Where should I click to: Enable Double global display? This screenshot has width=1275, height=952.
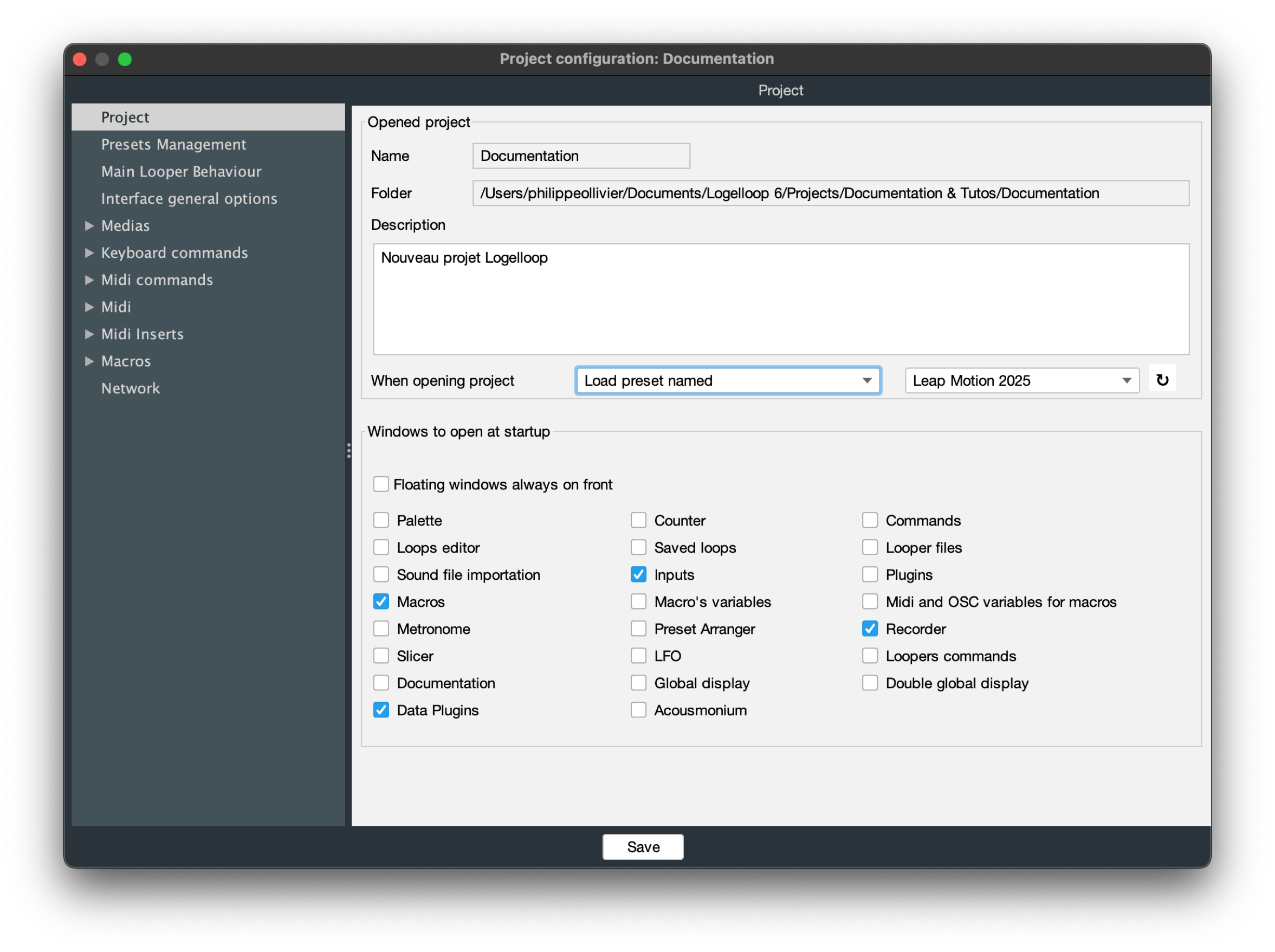pyautogui.click(x=869, y=682)
